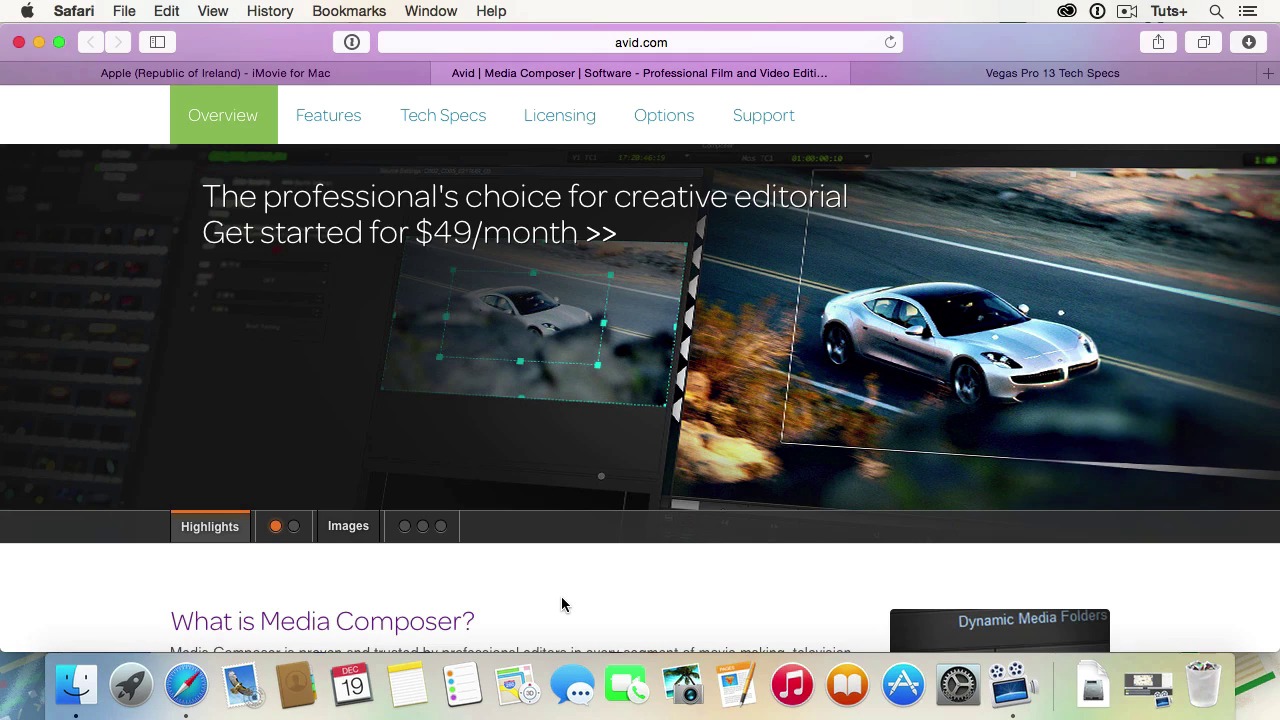The image size is (1280, 720).
Task: Open Finder from the Dock
Action: (x=76, y=685)
